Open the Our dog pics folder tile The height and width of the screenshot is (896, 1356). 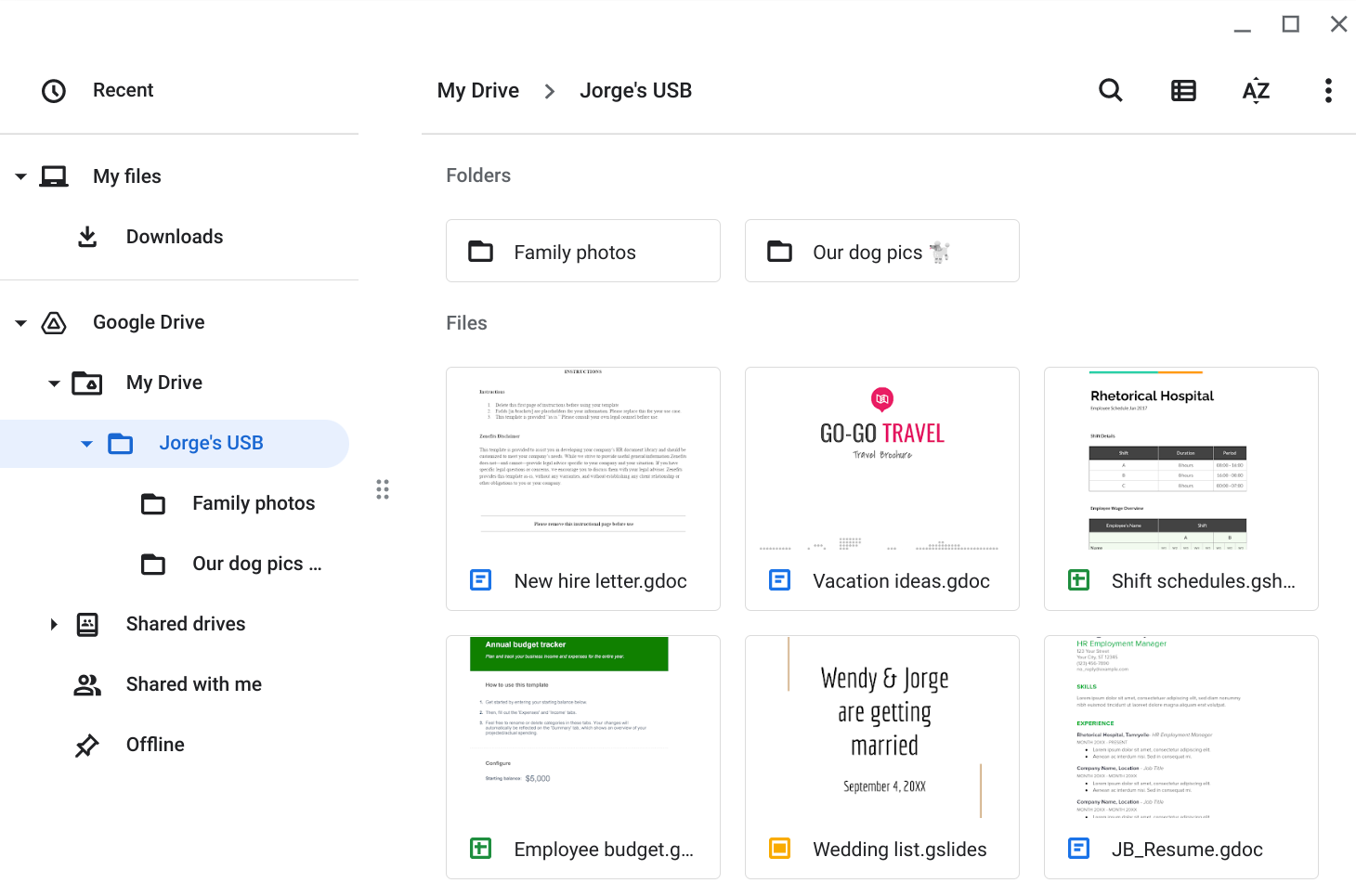[x=882, y=251]
